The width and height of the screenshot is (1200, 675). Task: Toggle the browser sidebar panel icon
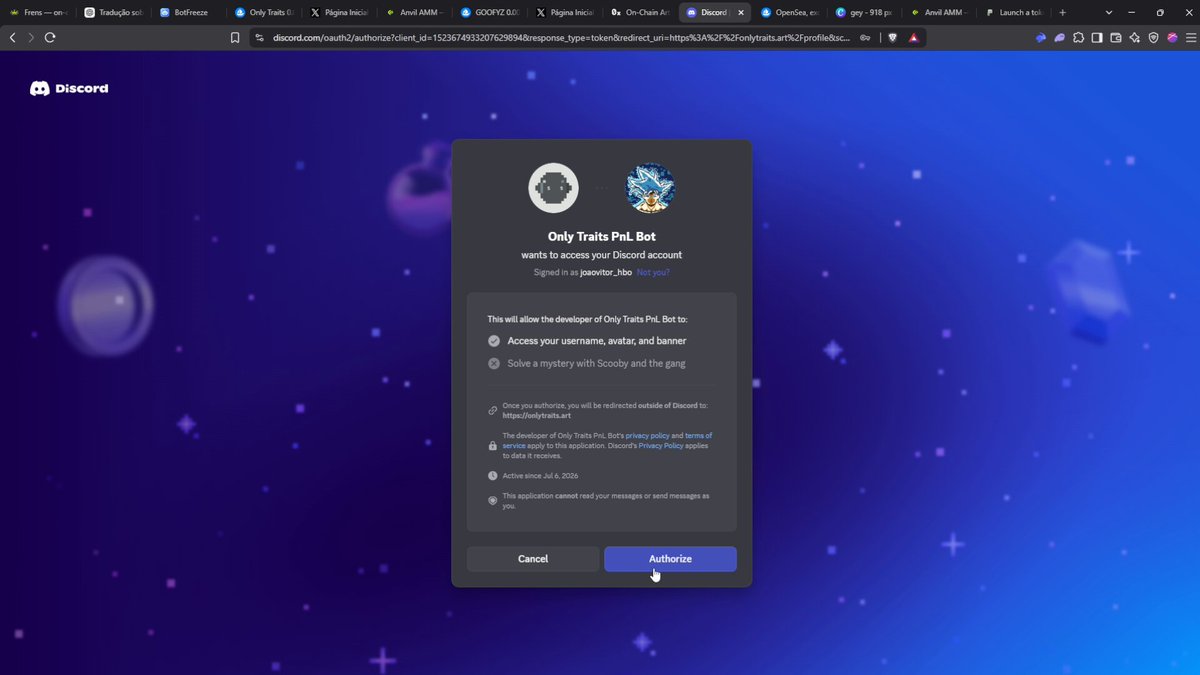click(x=1097, y=38)
